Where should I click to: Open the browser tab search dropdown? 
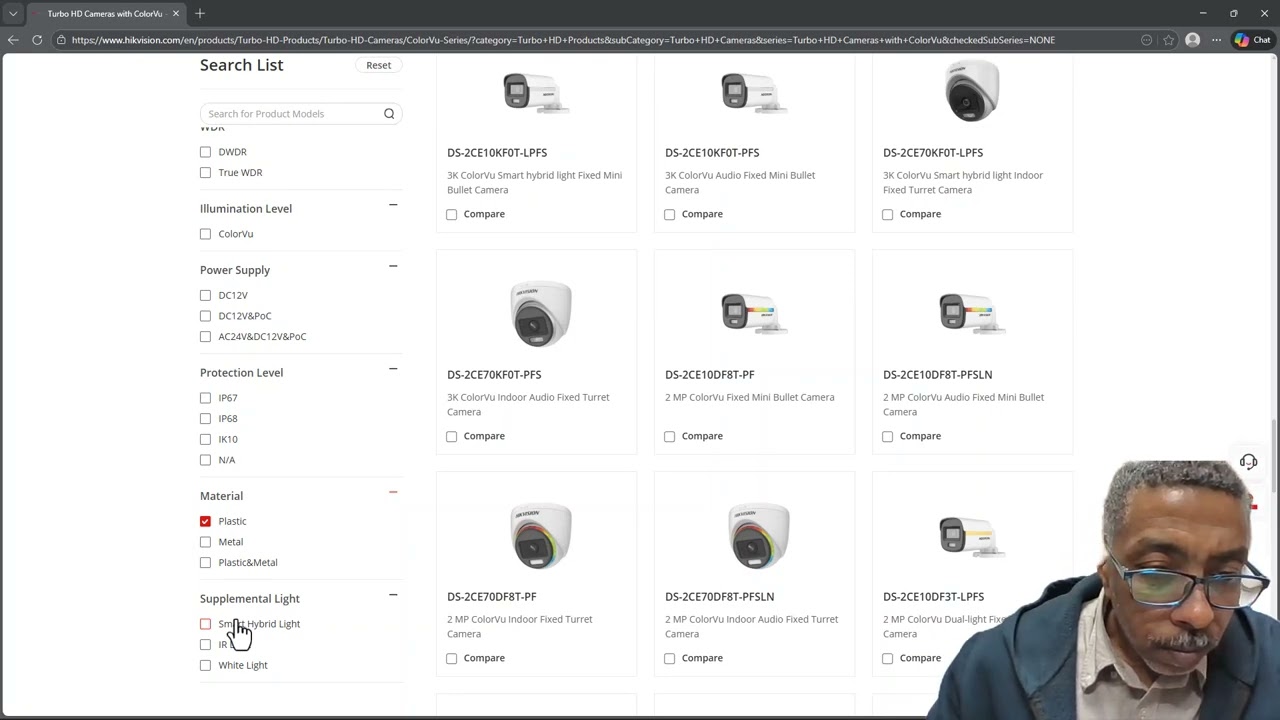[x=13, y=13]
